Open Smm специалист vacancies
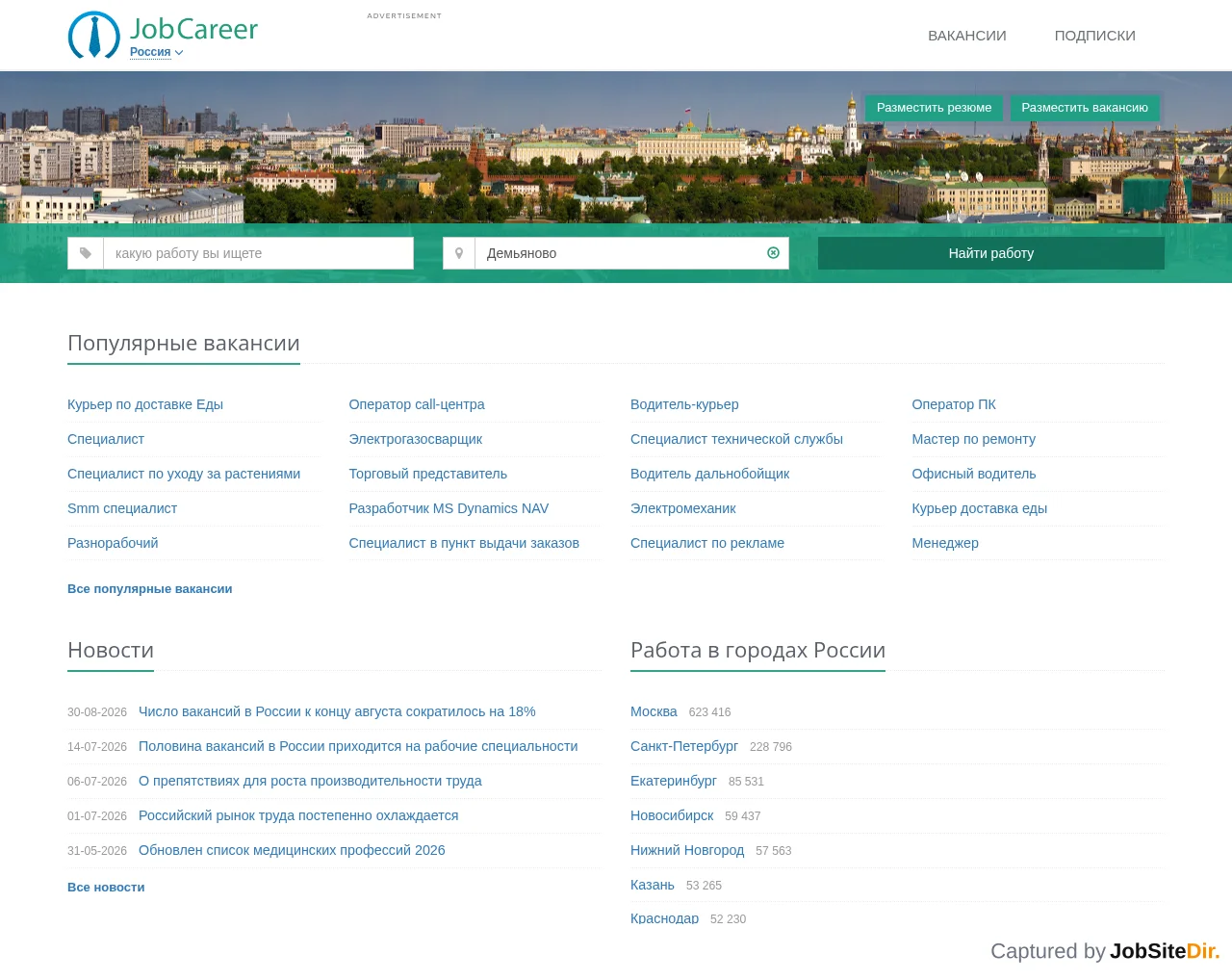The image size is (1232, 980). click(x=122, y=508)
